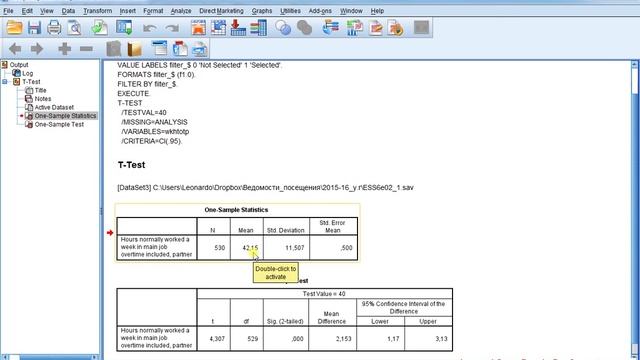Collapse the T-Test branch in outline

(5, 82)
